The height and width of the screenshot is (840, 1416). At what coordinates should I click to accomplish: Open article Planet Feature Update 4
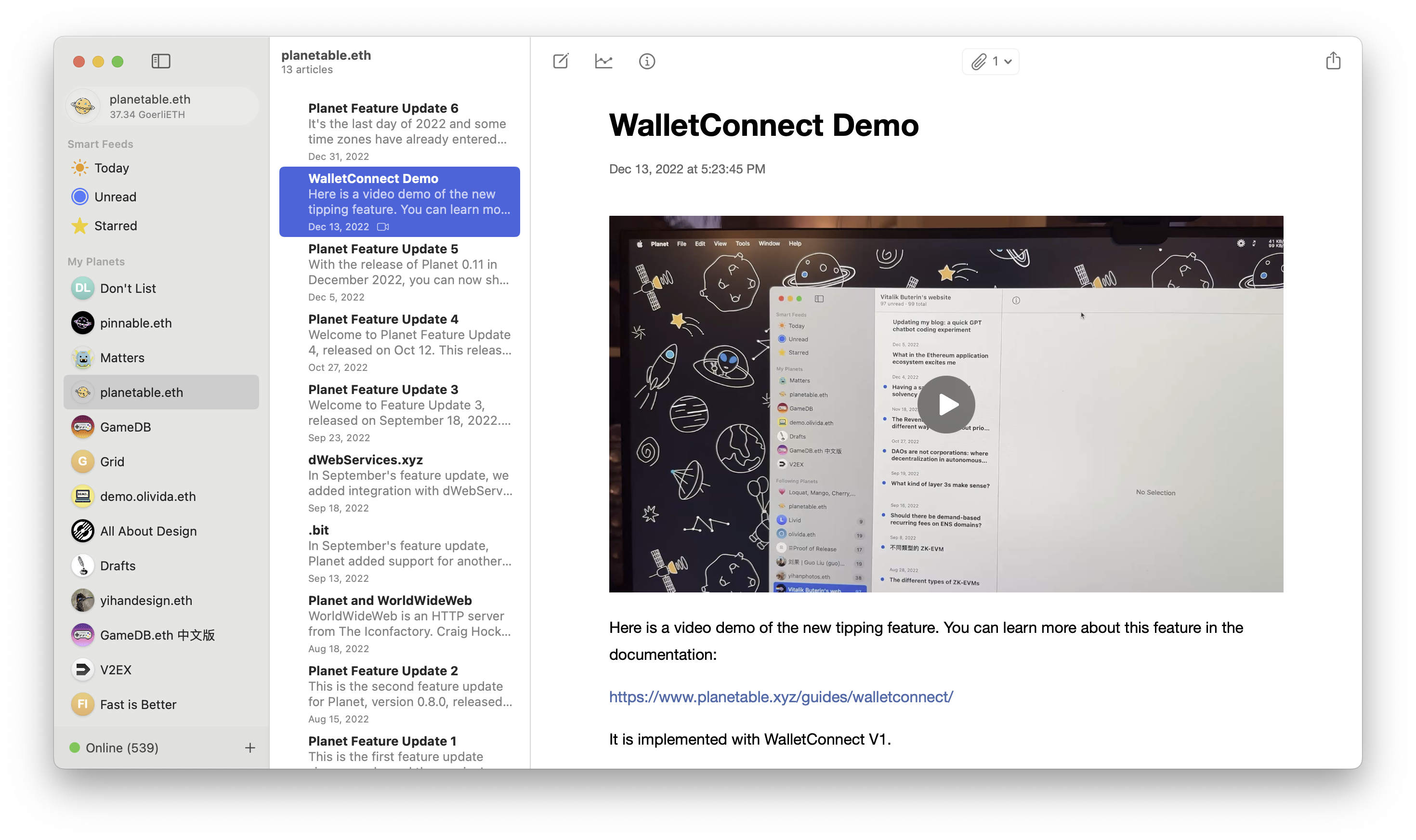400,342
